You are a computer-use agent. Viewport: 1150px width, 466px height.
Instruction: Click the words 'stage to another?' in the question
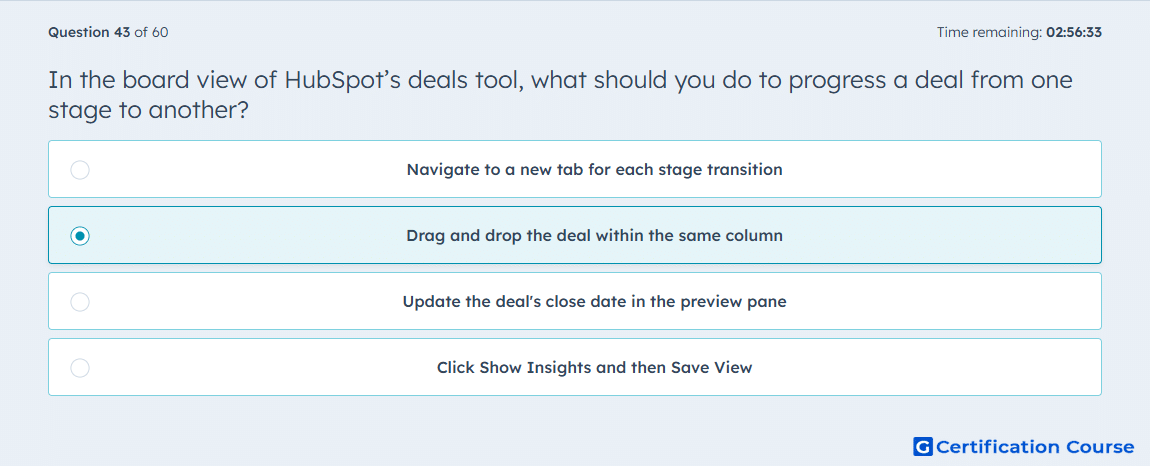pyautogui.click(x=149, y=110)
